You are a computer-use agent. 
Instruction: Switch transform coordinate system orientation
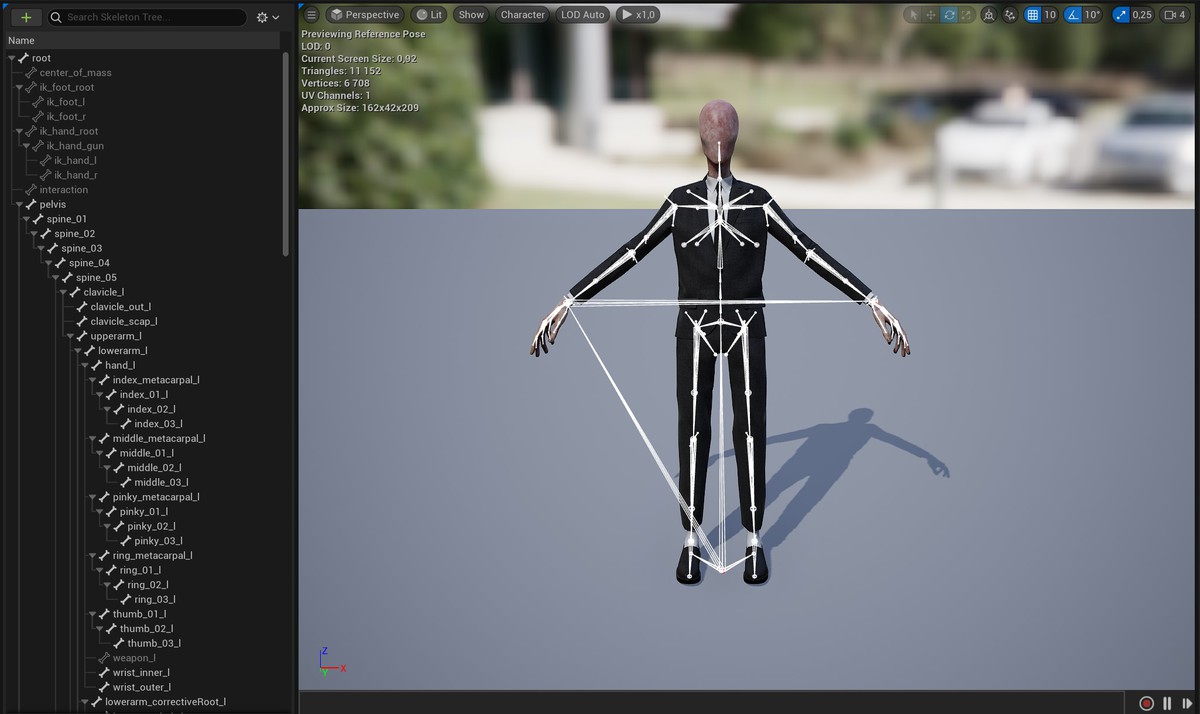(988, 15)
